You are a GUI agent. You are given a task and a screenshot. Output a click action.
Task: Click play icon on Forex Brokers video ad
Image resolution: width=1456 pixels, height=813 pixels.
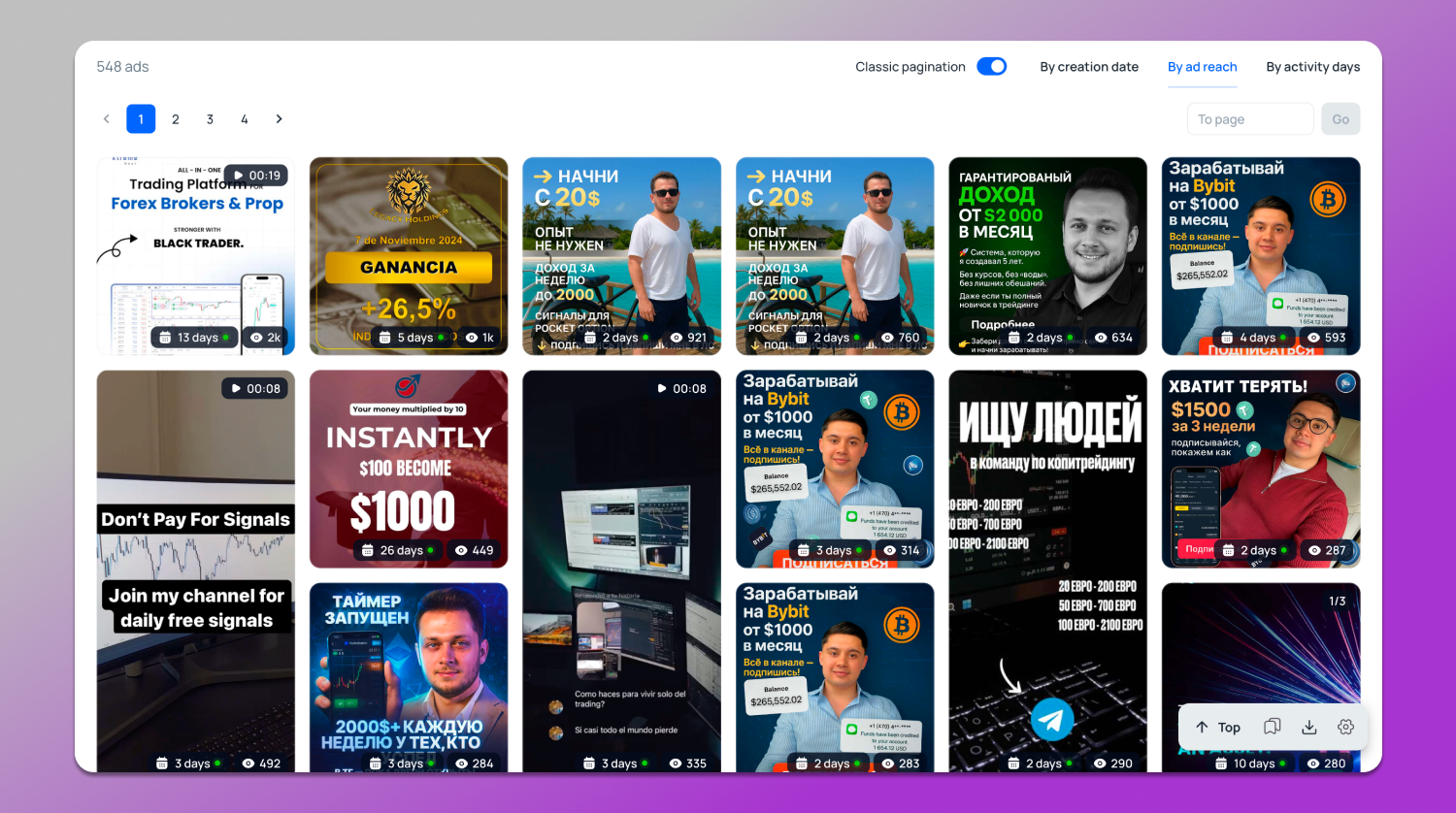(240, 176)
